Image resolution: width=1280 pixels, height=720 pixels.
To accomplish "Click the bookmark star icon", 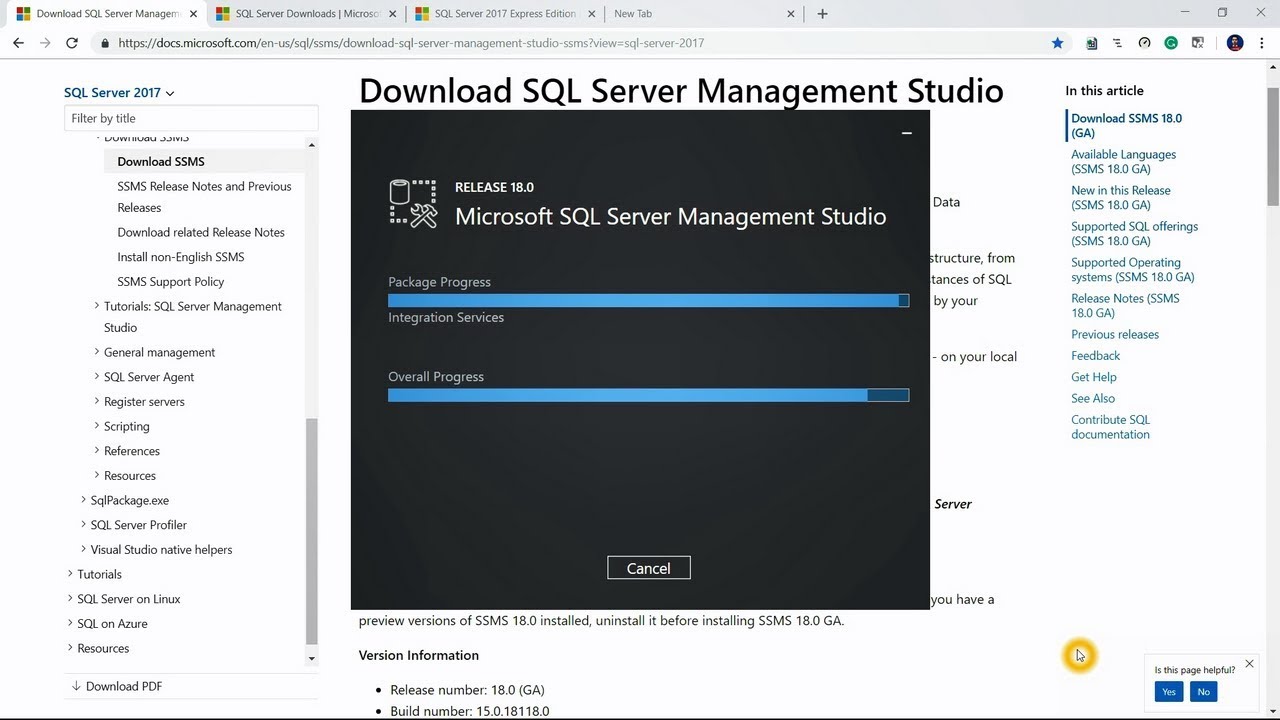I will 1057,43.
